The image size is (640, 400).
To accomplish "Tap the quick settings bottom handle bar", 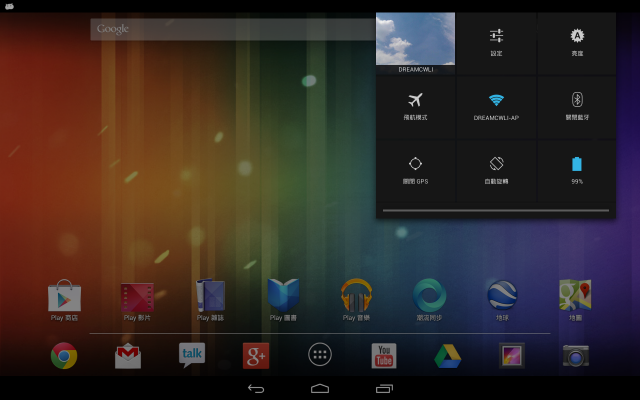I will (496, 211).
